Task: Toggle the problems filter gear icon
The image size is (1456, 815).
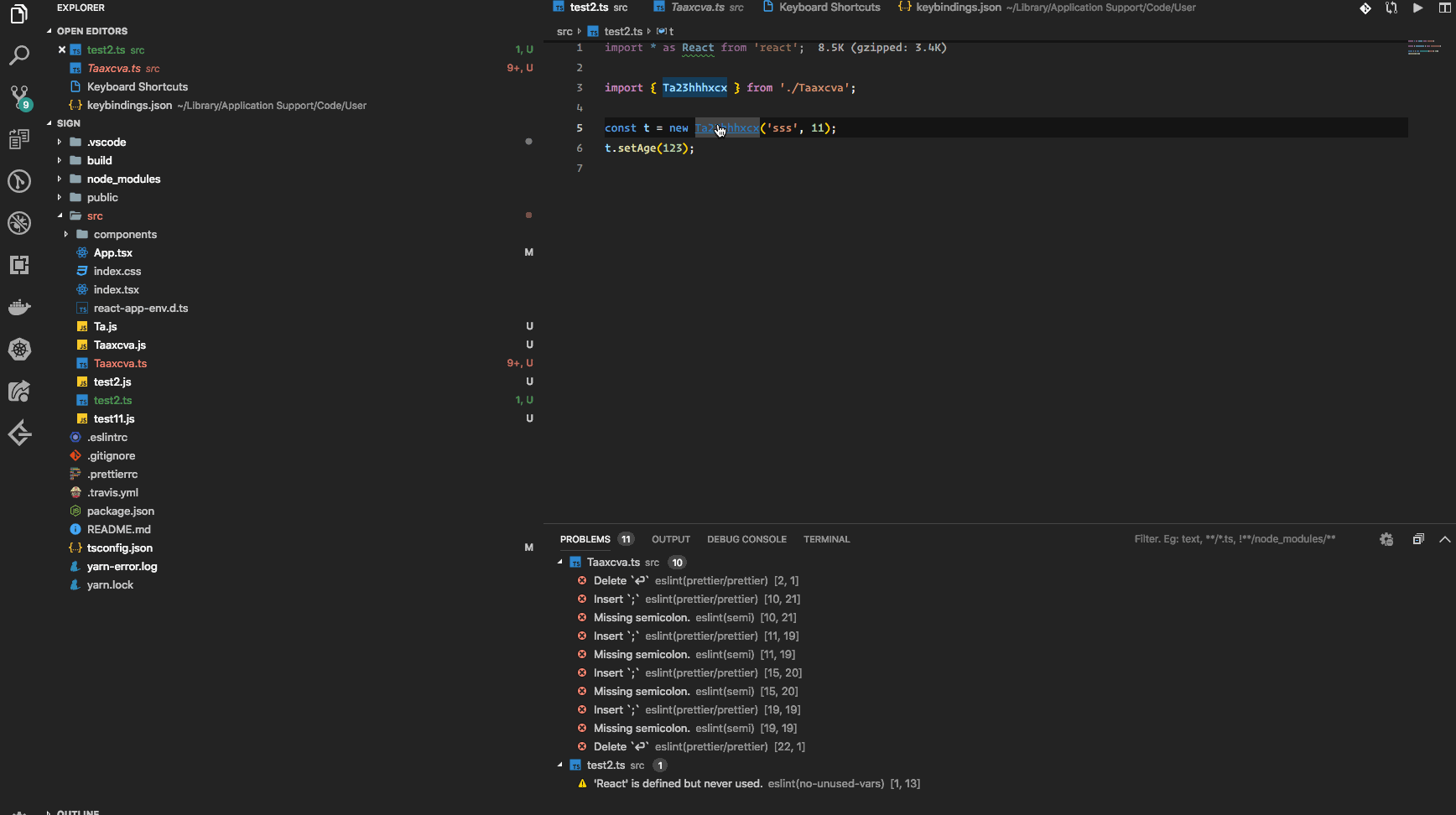Action: (1386, 539)
